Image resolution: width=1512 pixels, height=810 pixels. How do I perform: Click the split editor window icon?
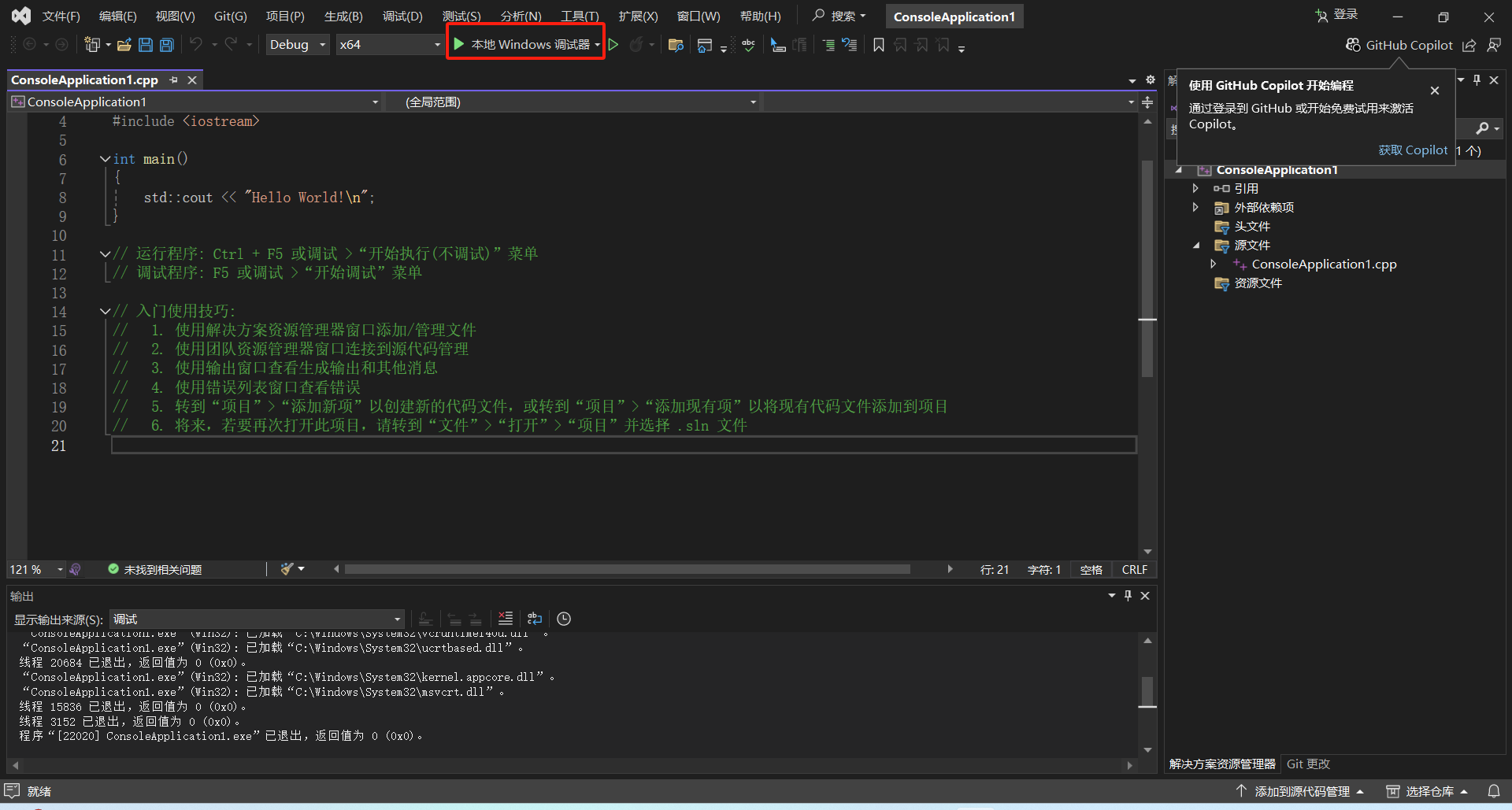coord(1147,102)
